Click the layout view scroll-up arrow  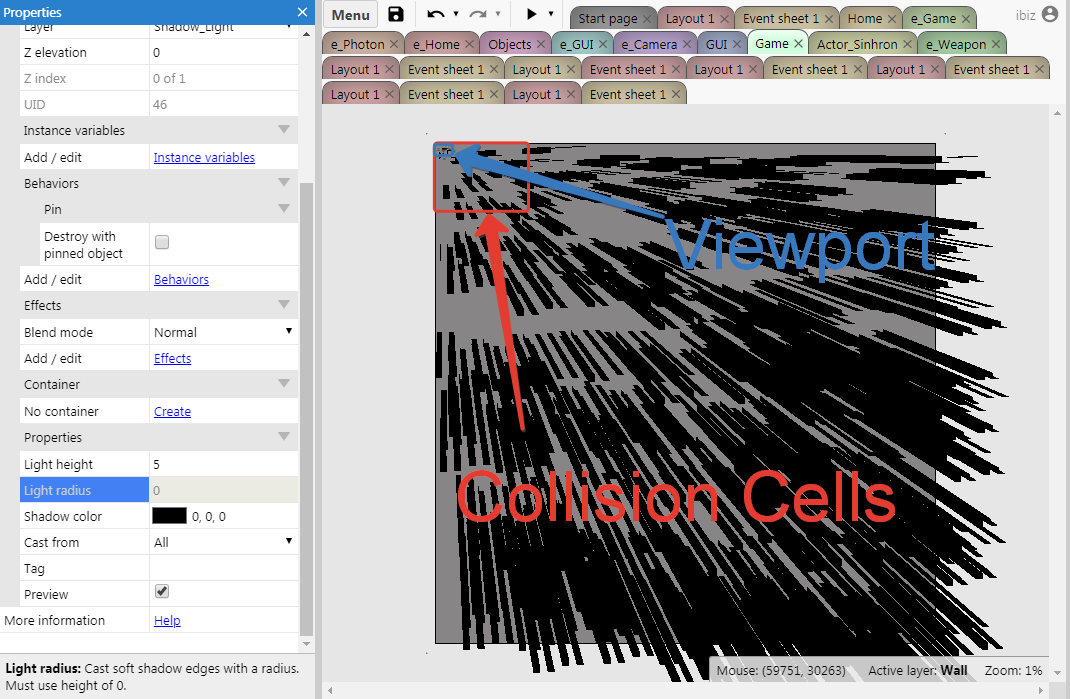point(1057,113)
